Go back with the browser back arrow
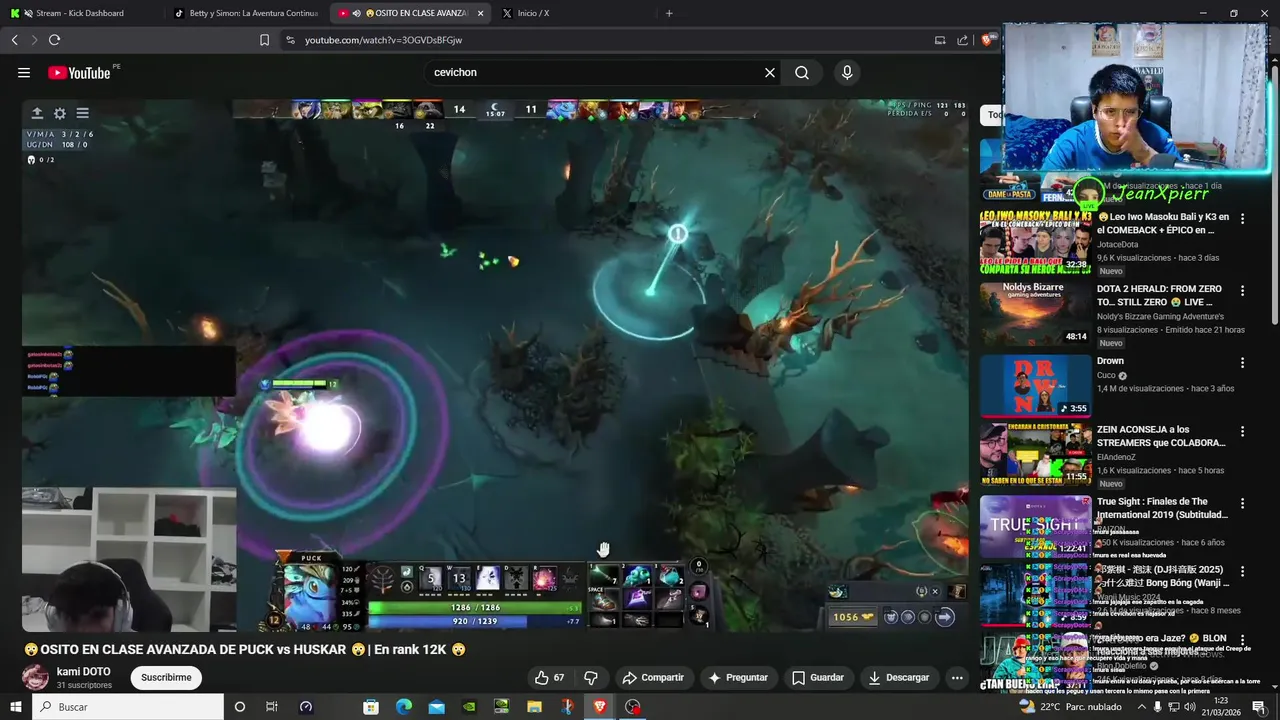 (x=14, y=40)
